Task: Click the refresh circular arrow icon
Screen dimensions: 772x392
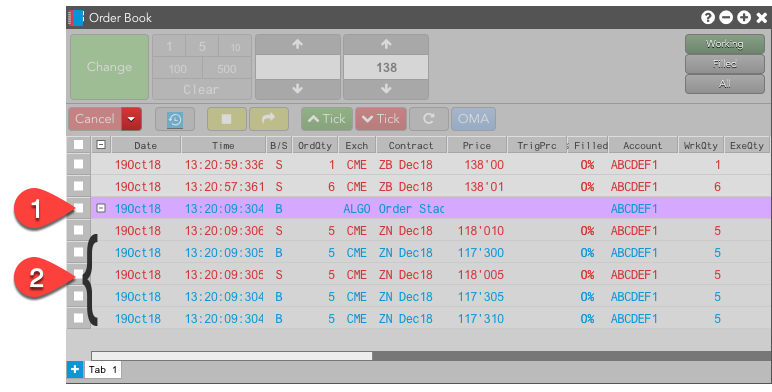Action: pos(428,119)
